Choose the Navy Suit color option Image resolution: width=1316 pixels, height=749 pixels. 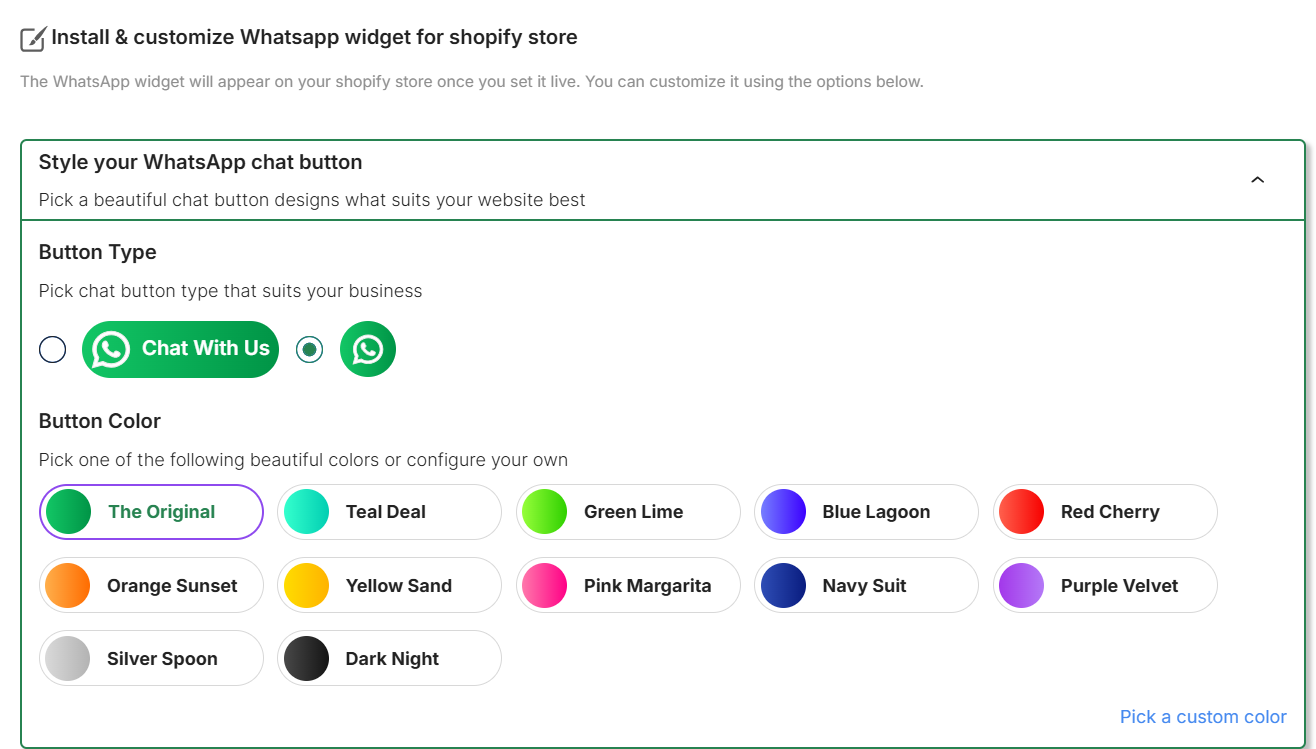click(x=866, y=585)
